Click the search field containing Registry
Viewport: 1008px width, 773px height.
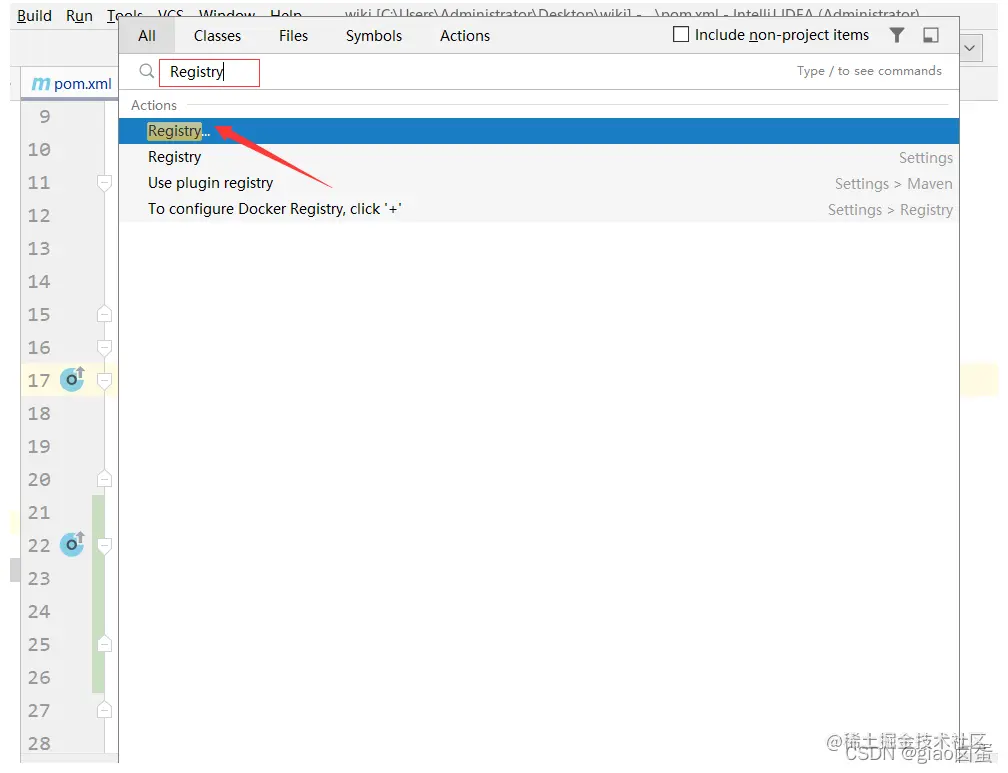(209, 72)
